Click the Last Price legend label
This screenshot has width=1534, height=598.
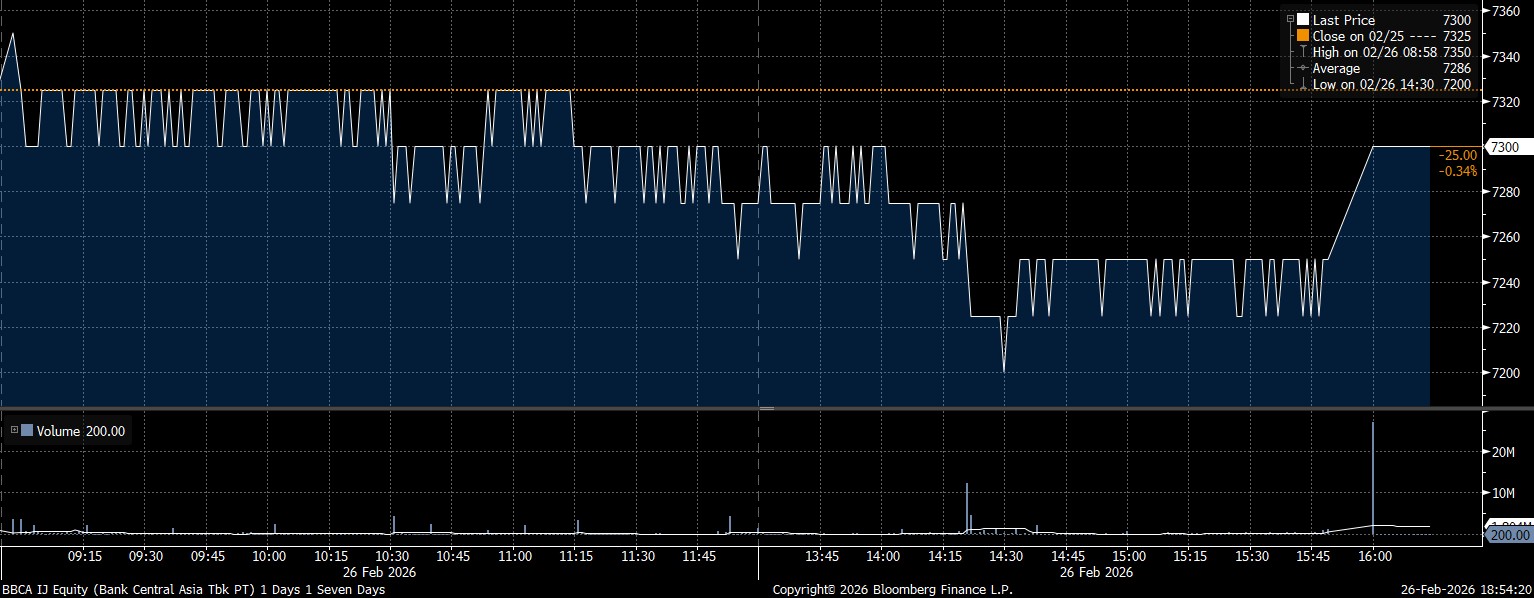coord(1343,20)
